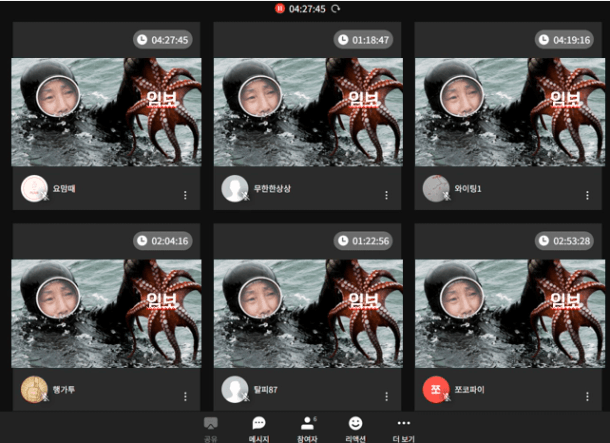Click 무한한상상 profile avatar
This screenshot has height=443, width=610.
235,188
